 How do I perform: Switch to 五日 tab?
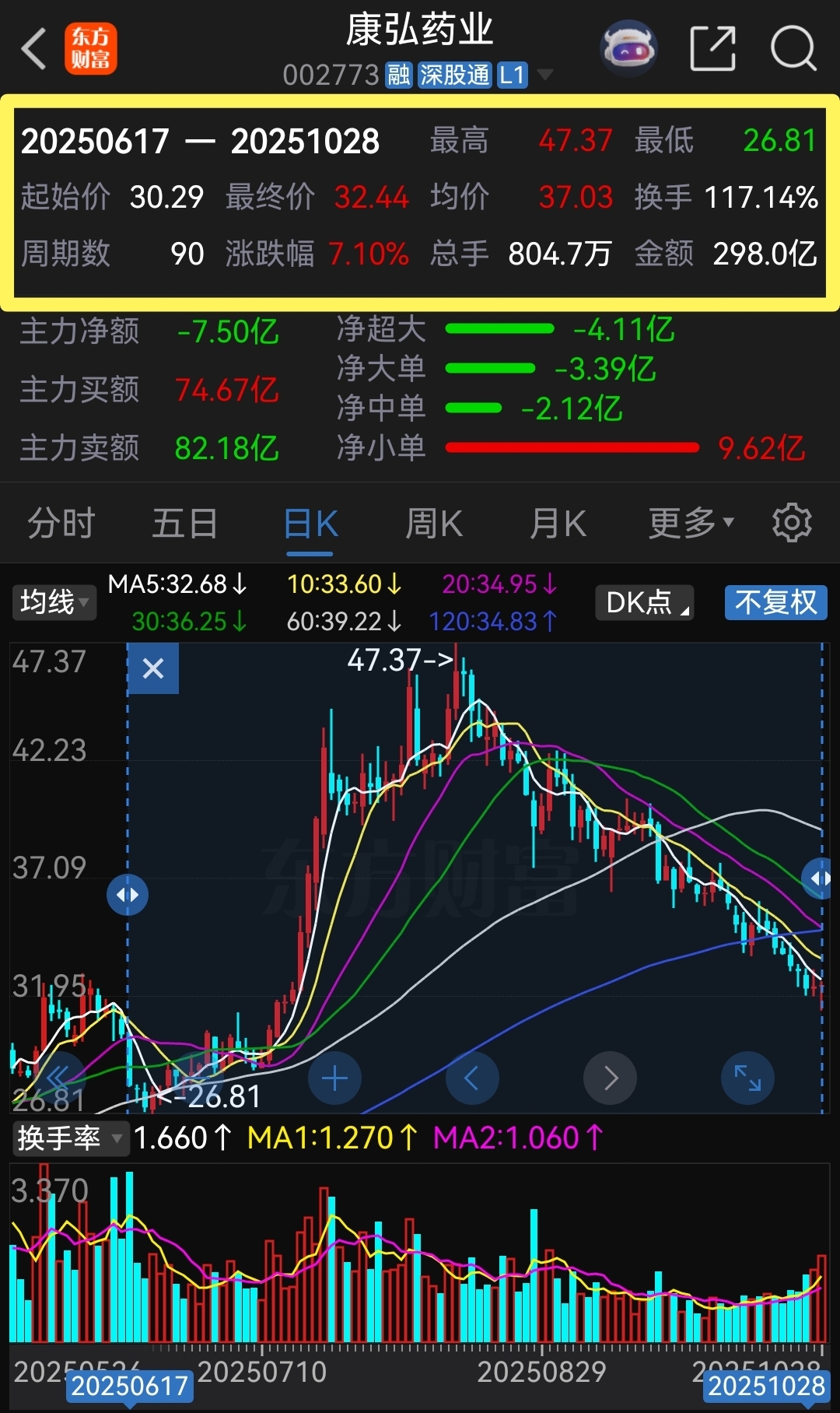point(185,523)
